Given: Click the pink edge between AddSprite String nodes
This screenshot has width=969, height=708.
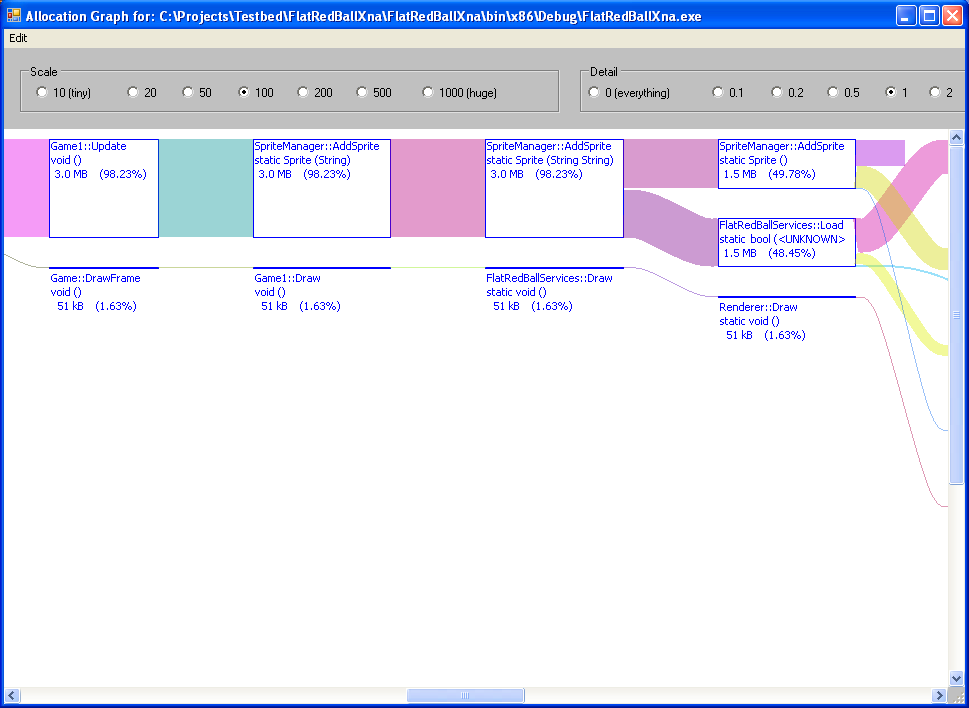Looking at the screenshot, I should 438,188.
